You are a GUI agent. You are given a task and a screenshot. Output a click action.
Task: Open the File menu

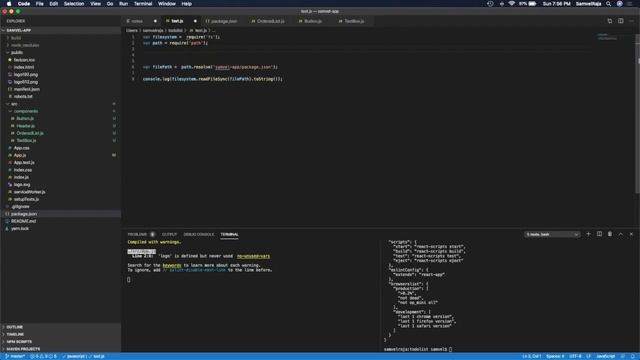tap(40, 4)
